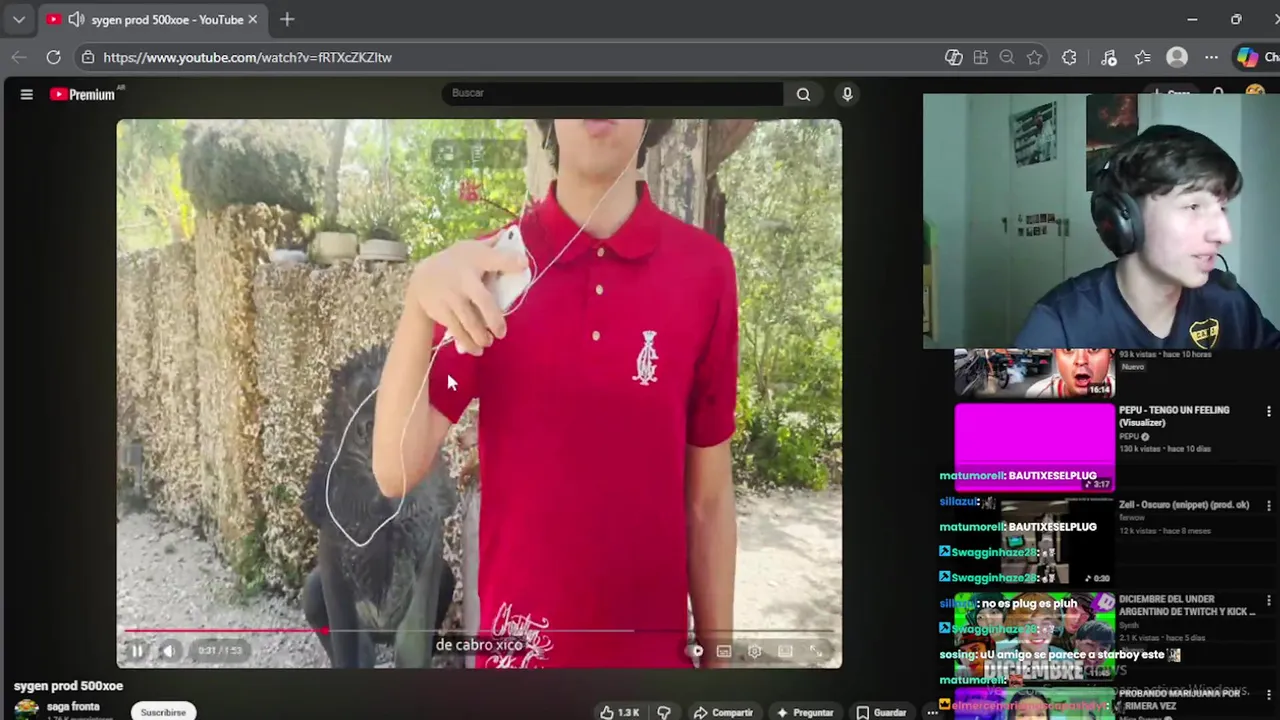The image size is (1280, 720).
Task: Zoom out using the magnifier minus icon
Action: (1007, 57)
